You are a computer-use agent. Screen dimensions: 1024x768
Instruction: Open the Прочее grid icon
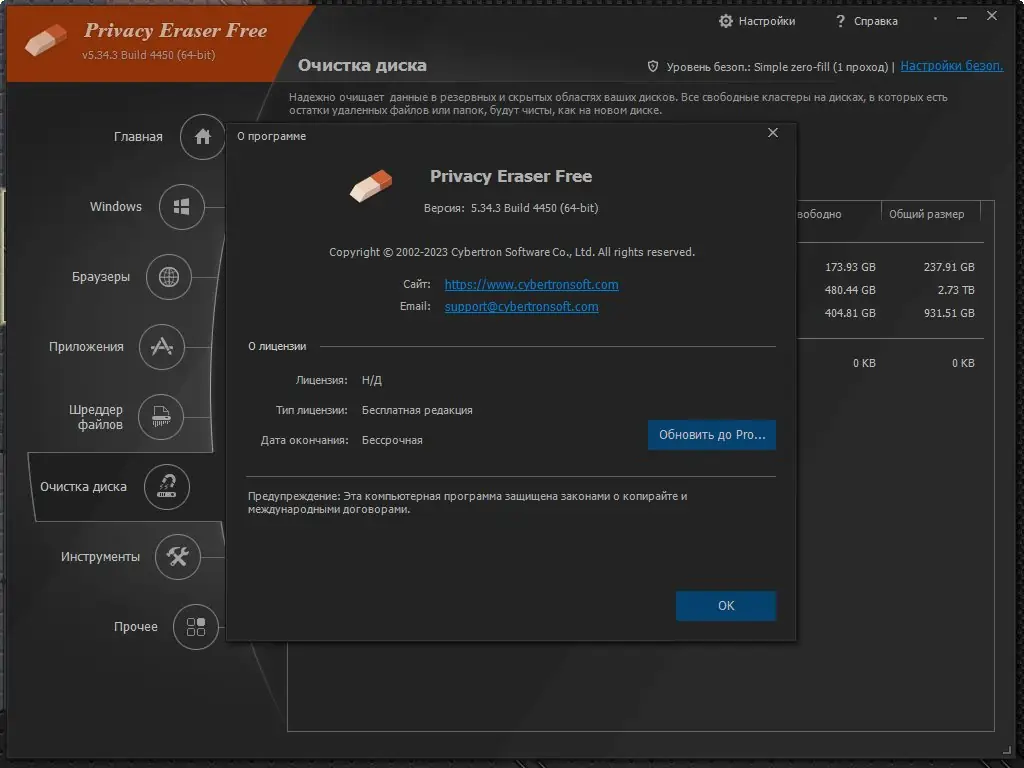196,627
